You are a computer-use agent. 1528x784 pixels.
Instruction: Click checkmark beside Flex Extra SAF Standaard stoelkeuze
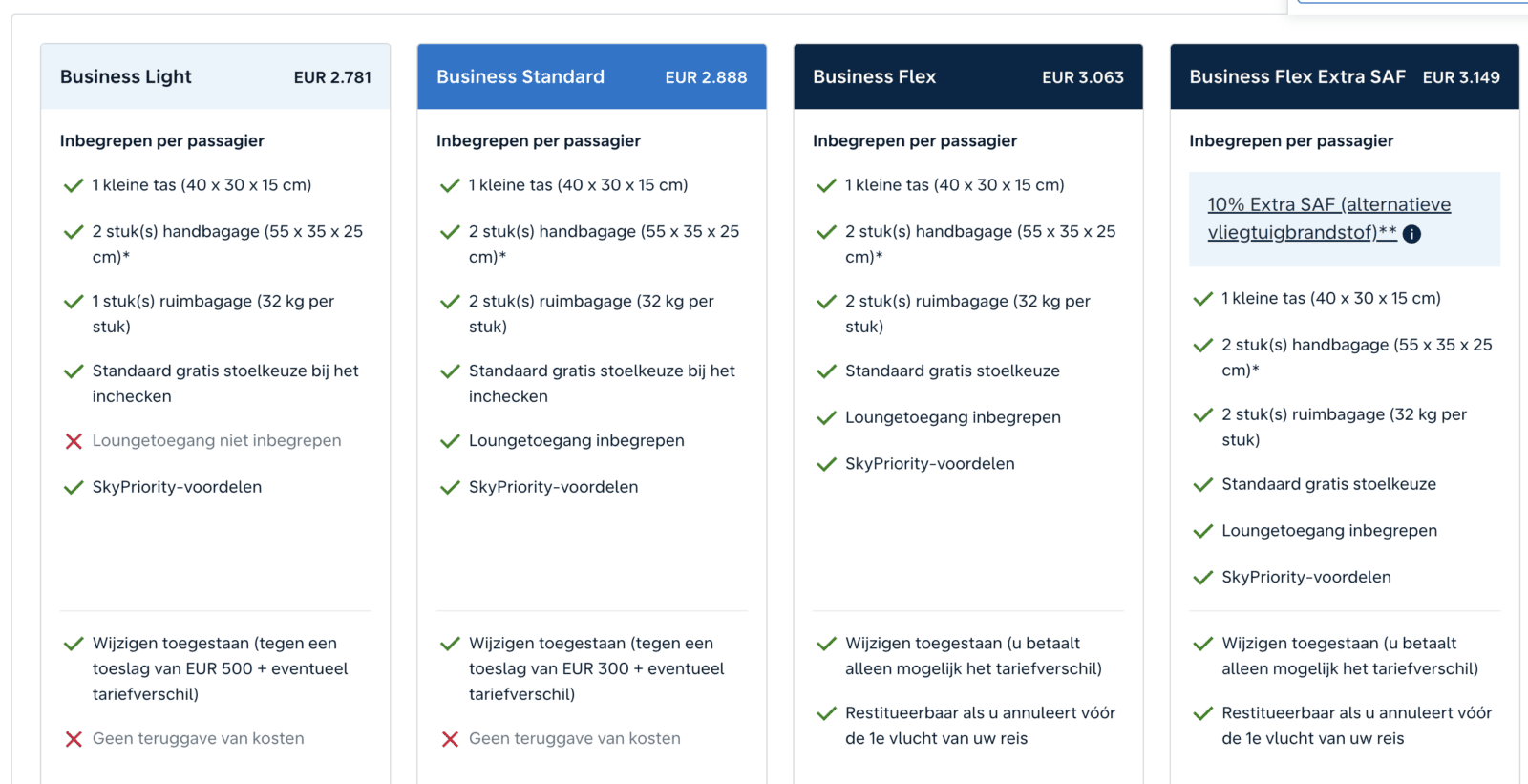[1203, 485]
